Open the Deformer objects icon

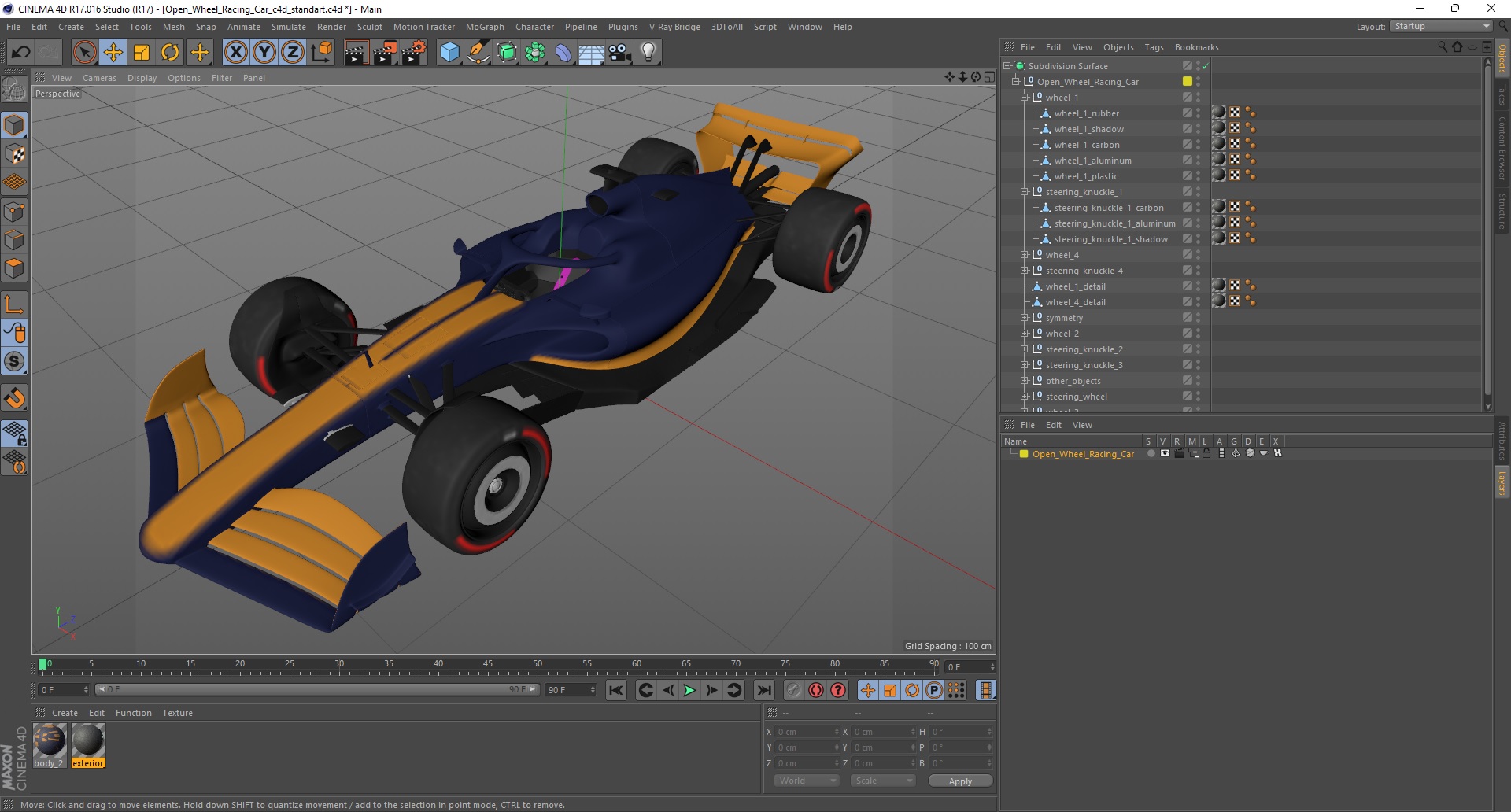pyautogui.click(x=564, y=53)
